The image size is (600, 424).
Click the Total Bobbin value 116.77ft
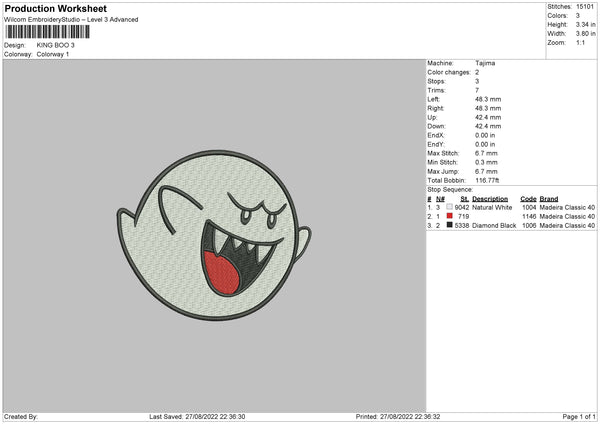pyautogui.click(x=490, y=180)
